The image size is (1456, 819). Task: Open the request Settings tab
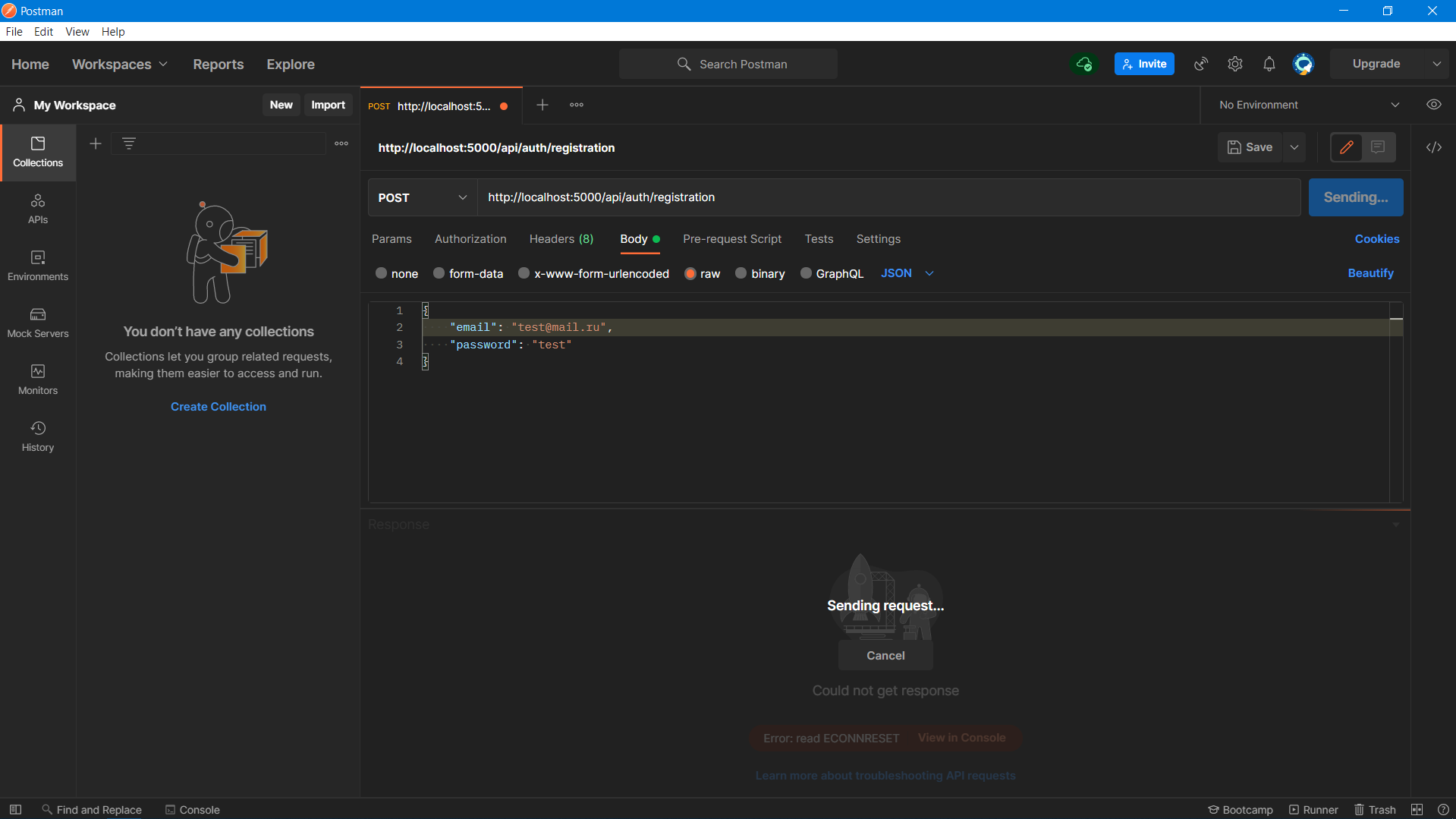pos(879,239)
